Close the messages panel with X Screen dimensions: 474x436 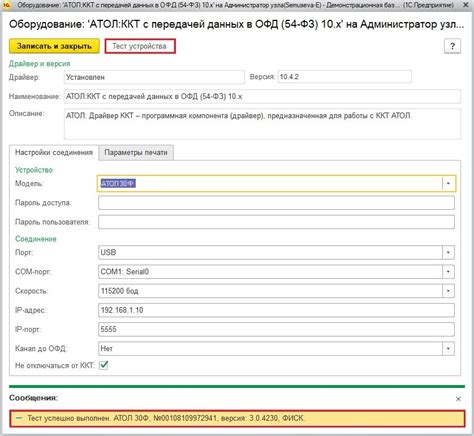(458, 399)
